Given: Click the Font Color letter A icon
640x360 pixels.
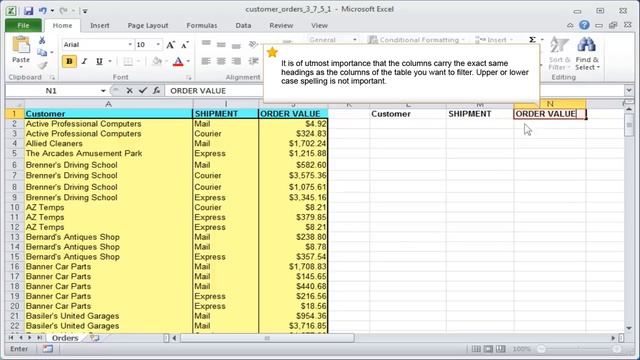Looking at the screenshot, I should (x=178, y=61).
